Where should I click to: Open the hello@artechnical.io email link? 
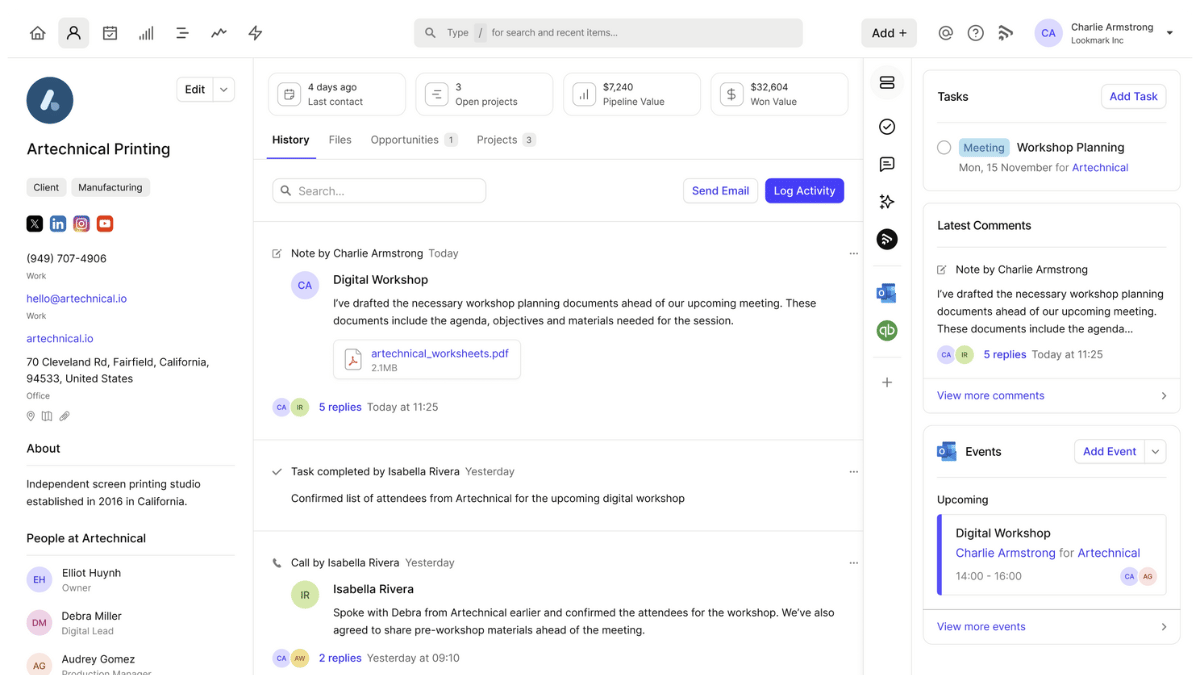pos(77,298)
